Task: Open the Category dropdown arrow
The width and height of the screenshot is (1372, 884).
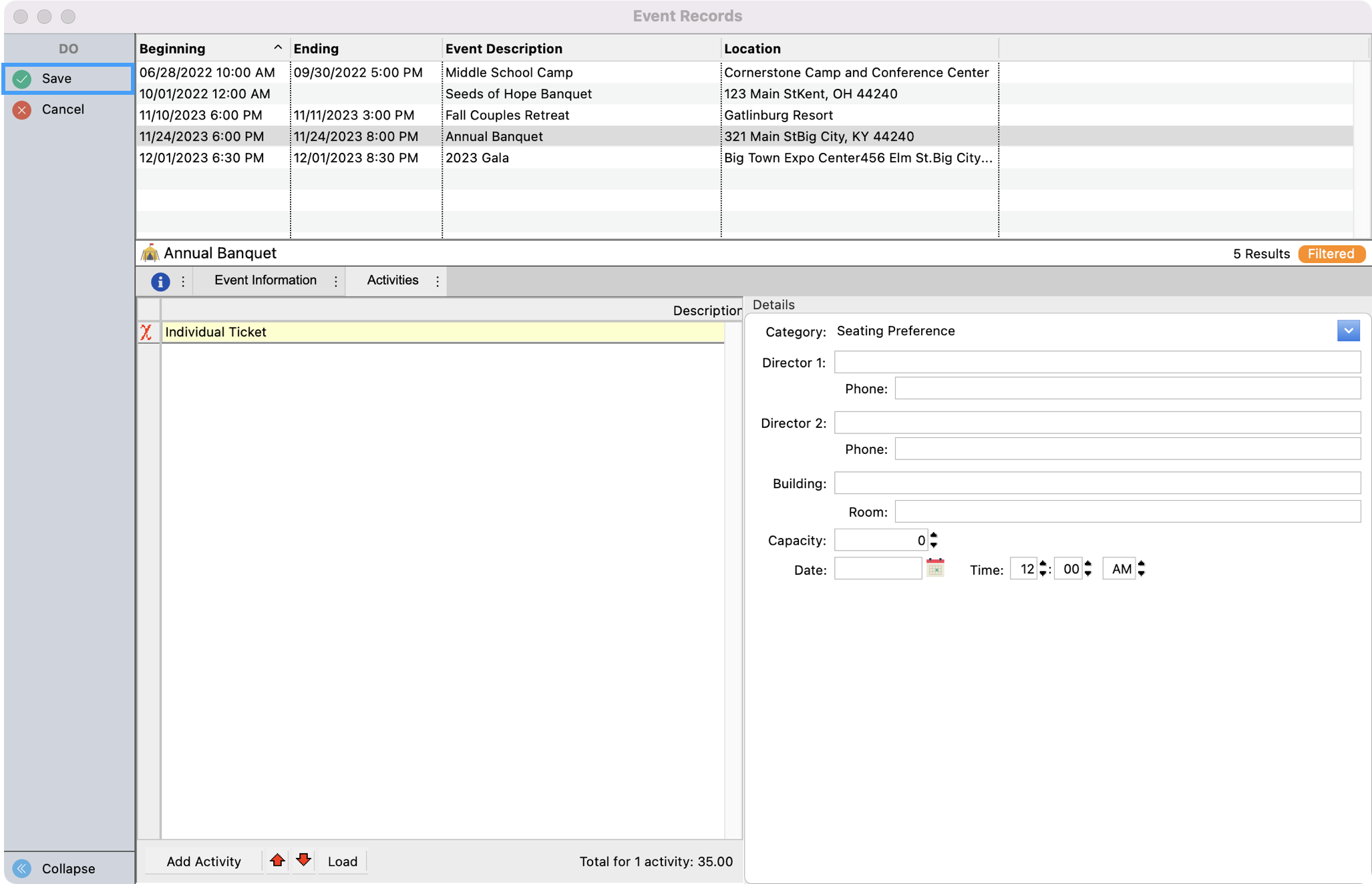Action: 1348,330
